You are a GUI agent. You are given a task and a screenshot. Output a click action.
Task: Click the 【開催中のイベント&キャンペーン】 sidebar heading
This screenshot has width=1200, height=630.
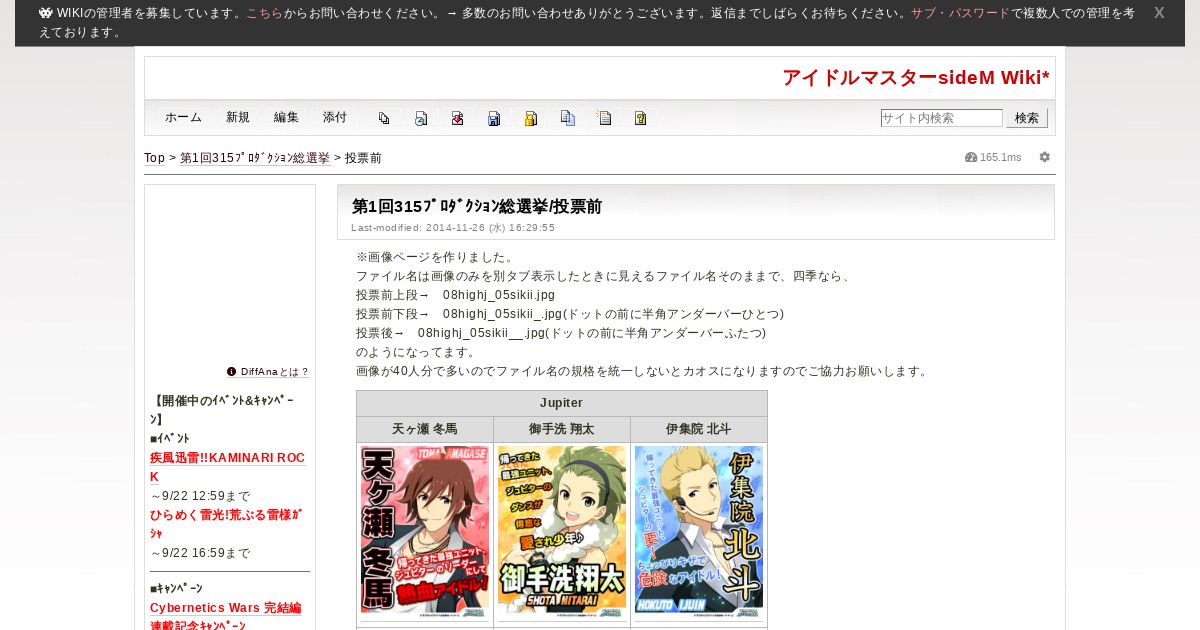(222, 410)
